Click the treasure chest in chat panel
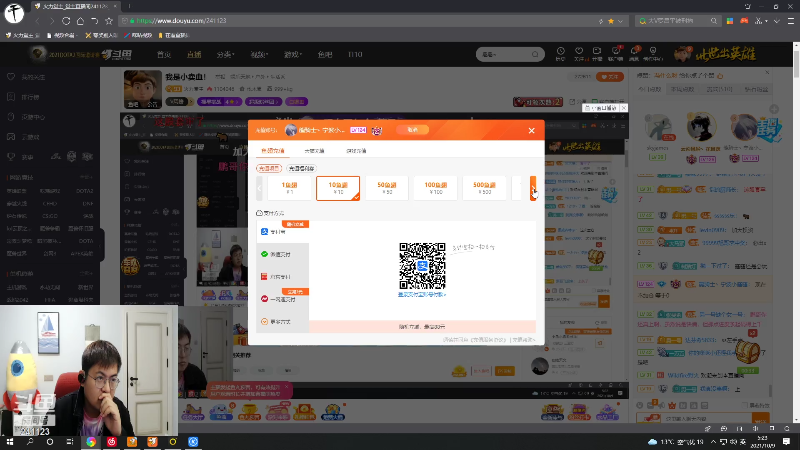 [747, 352]
